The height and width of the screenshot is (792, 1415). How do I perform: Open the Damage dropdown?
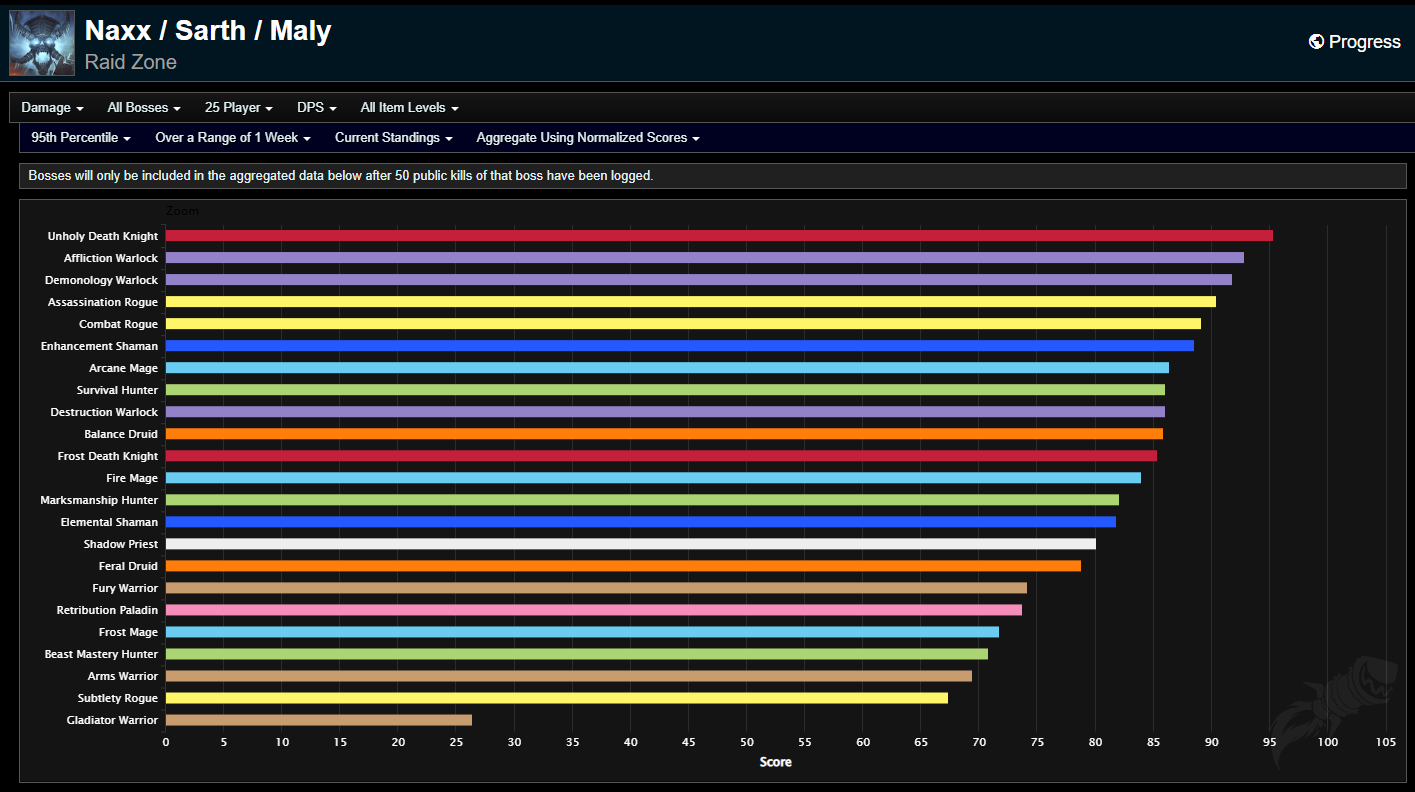pyautogui.click(x=51, y=107)
